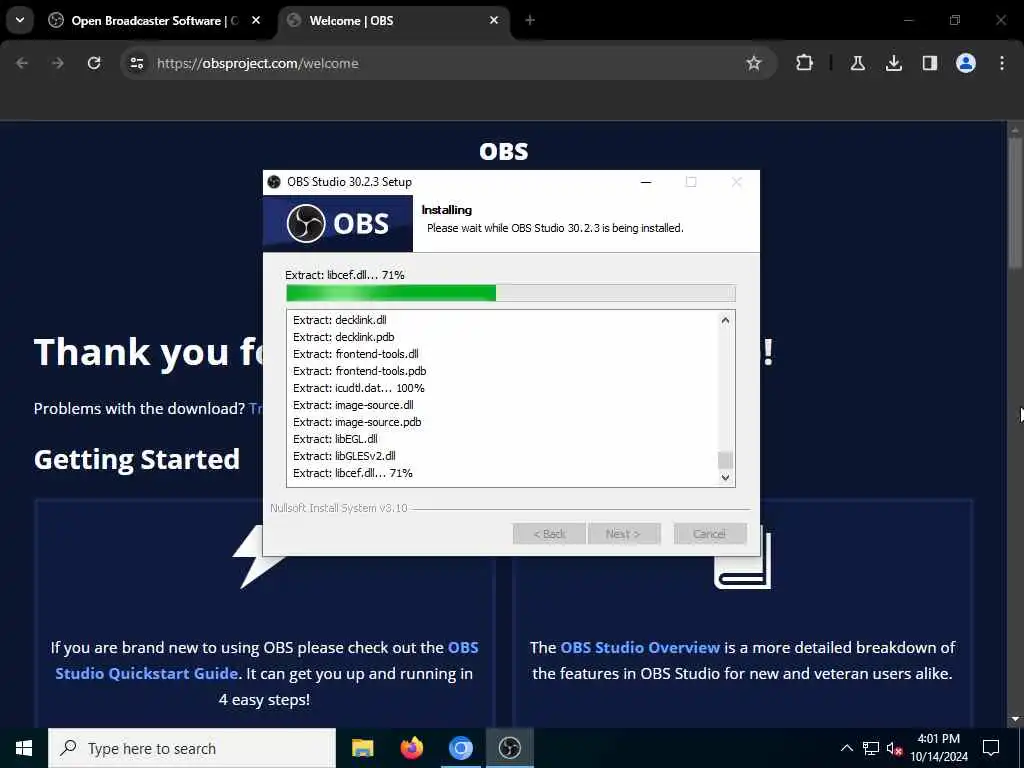Open the muted volume tray icon
Viewport: 1024px width, 768px height.
pyautogui.click(x=894, y=748)
